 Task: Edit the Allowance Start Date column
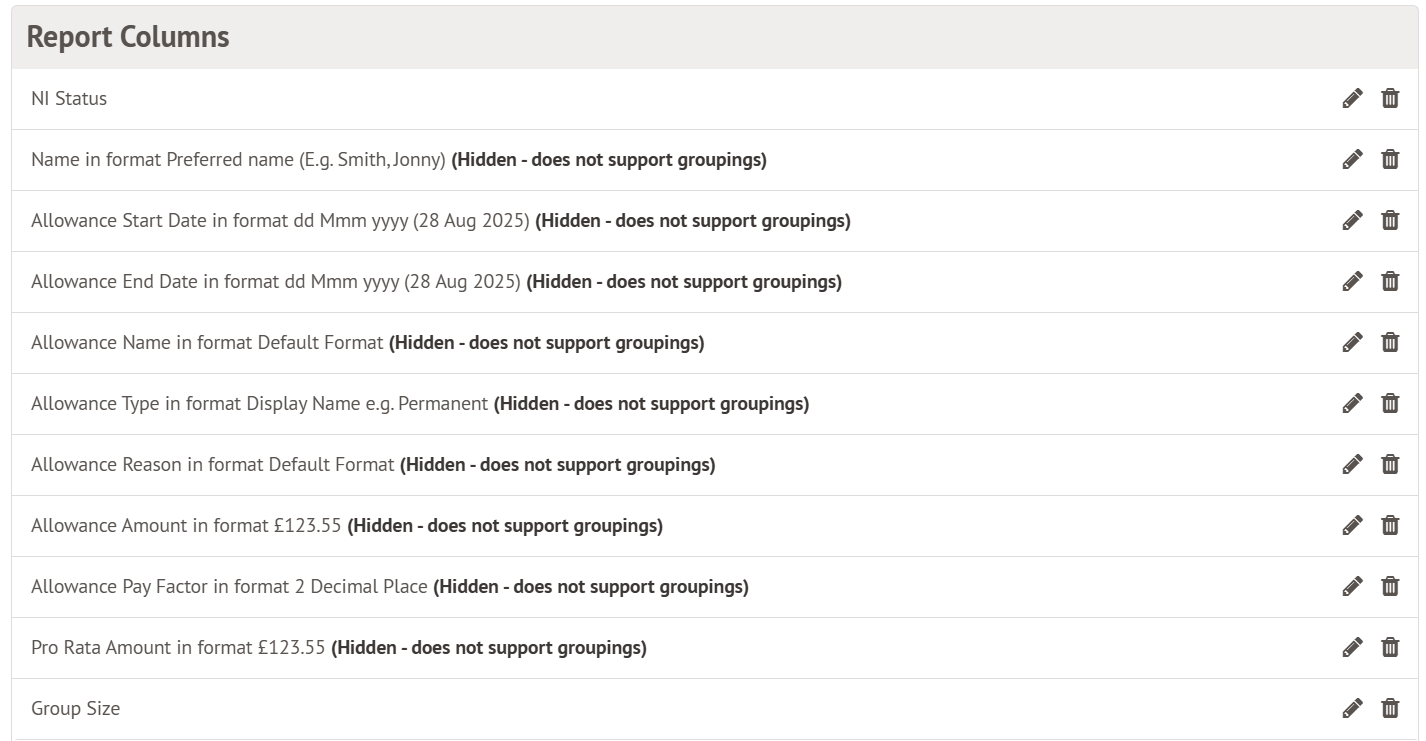point(1352,220)
